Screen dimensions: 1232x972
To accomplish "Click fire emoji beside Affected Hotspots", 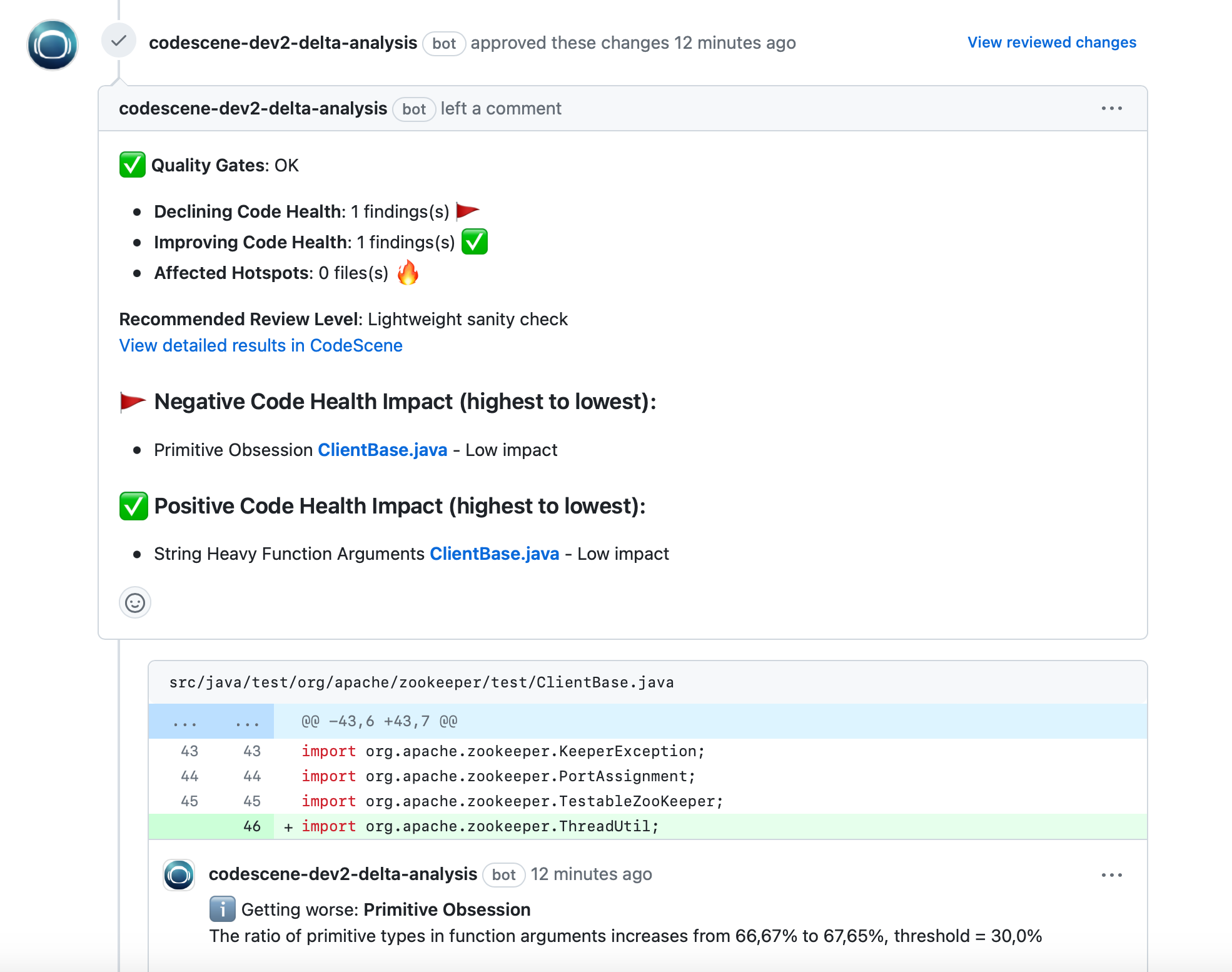I will coord(408,273).
